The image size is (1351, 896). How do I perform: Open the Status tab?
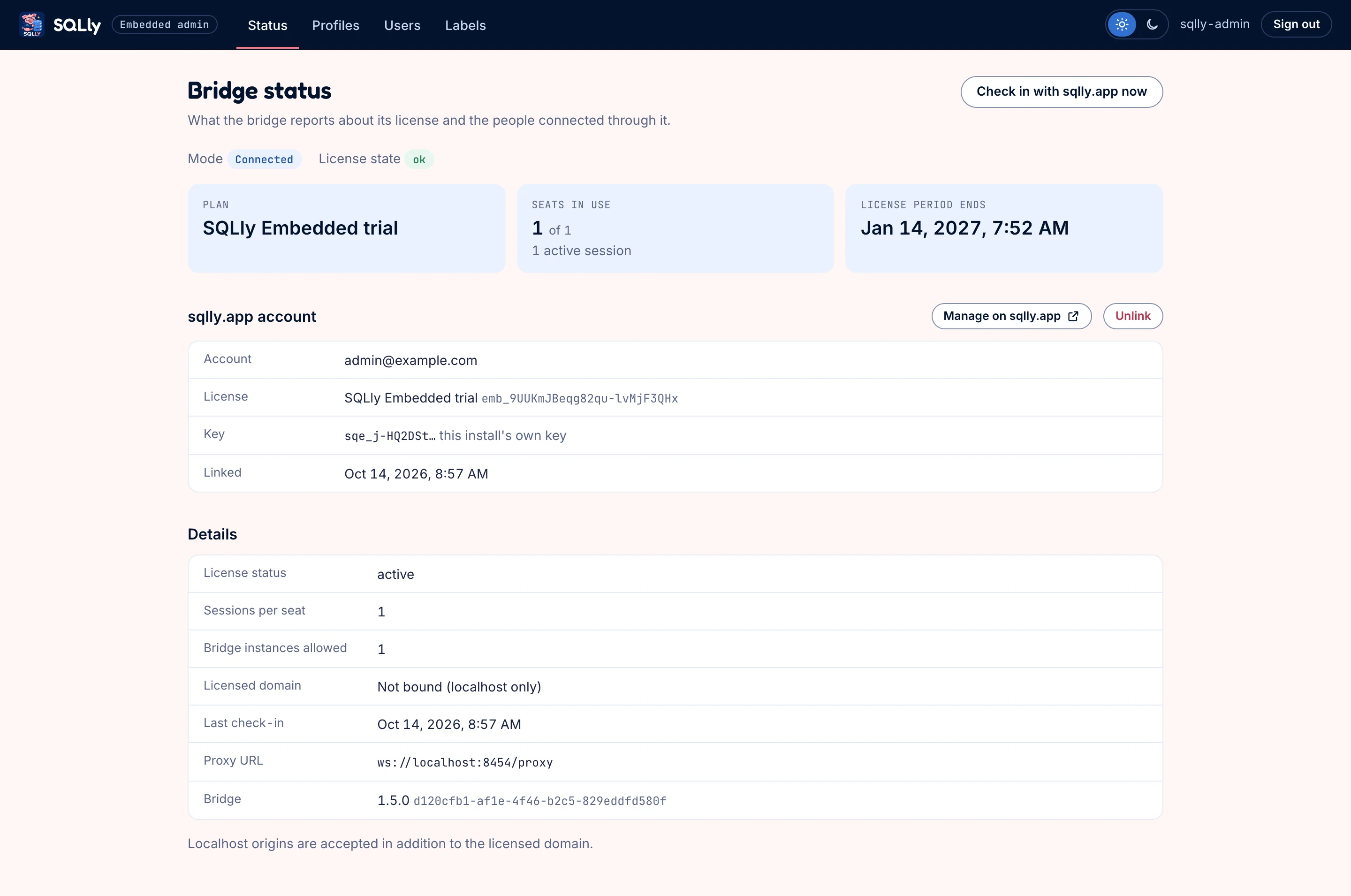pyautogui.click(x=267, y=25)
